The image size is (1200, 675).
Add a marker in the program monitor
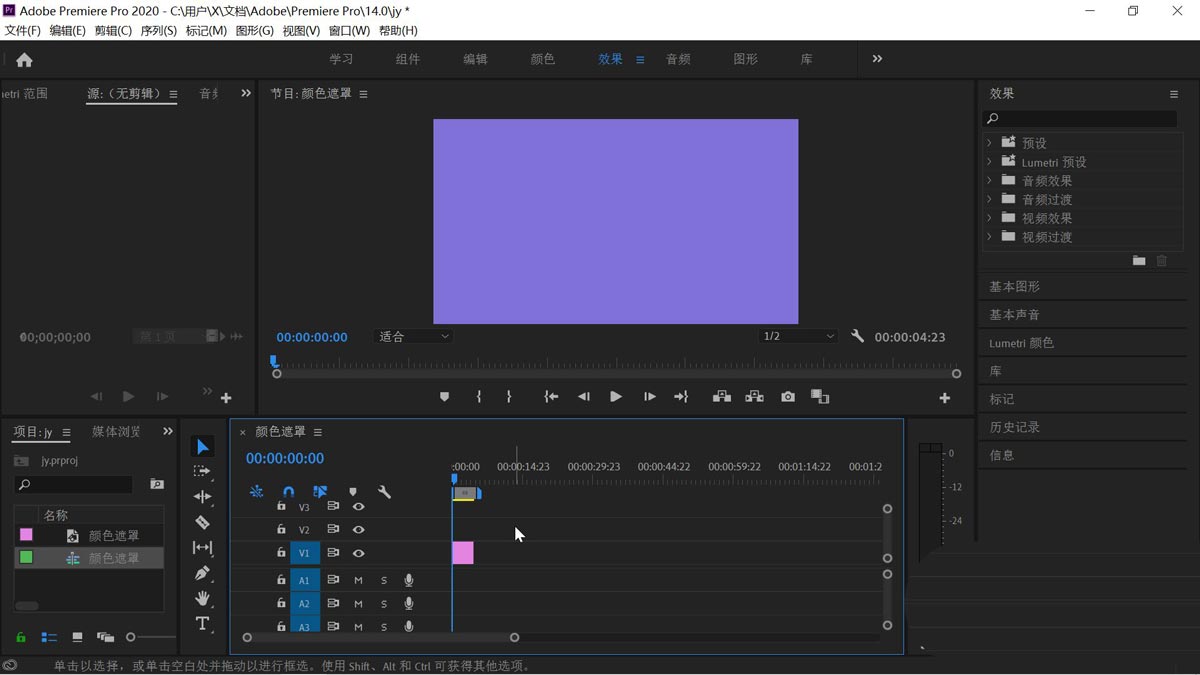click(x=444, y=396)
